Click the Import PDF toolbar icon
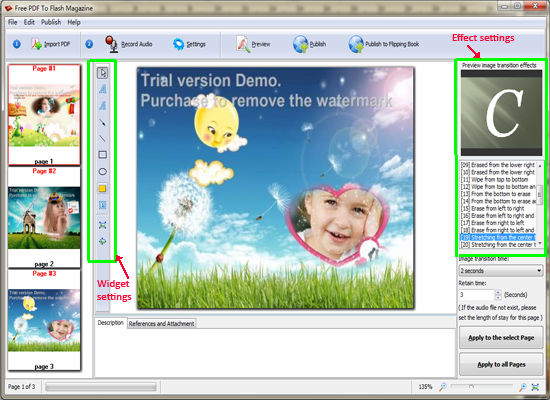 pos(37,44)
